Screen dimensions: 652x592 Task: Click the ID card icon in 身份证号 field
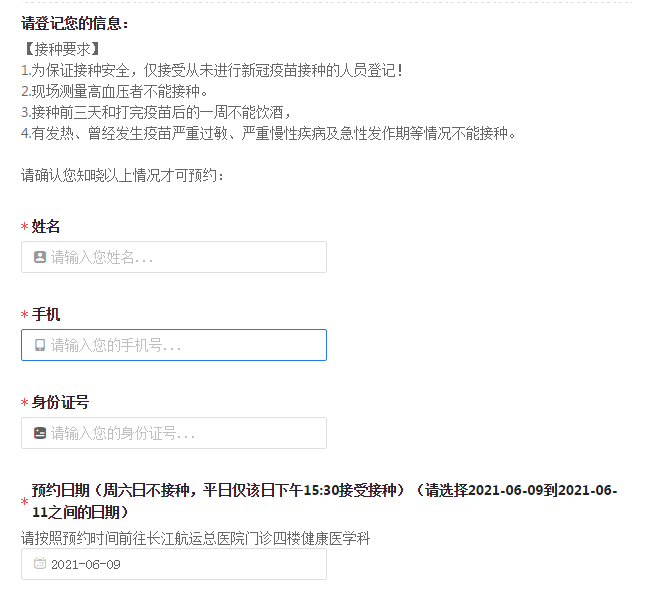pos(40,433)
